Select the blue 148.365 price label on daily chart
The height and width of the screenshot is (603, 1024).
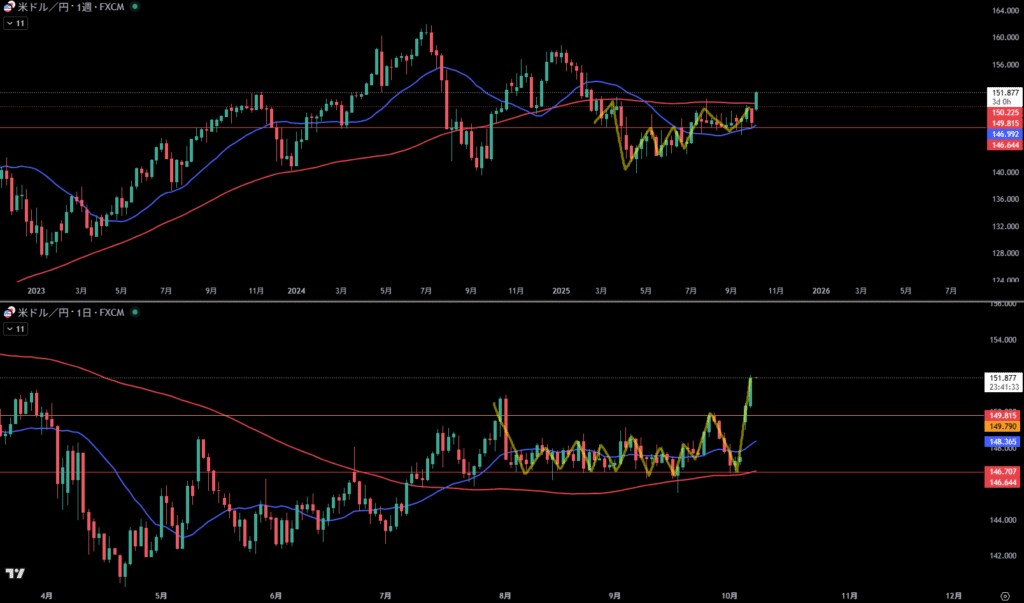coord(1003,440)
